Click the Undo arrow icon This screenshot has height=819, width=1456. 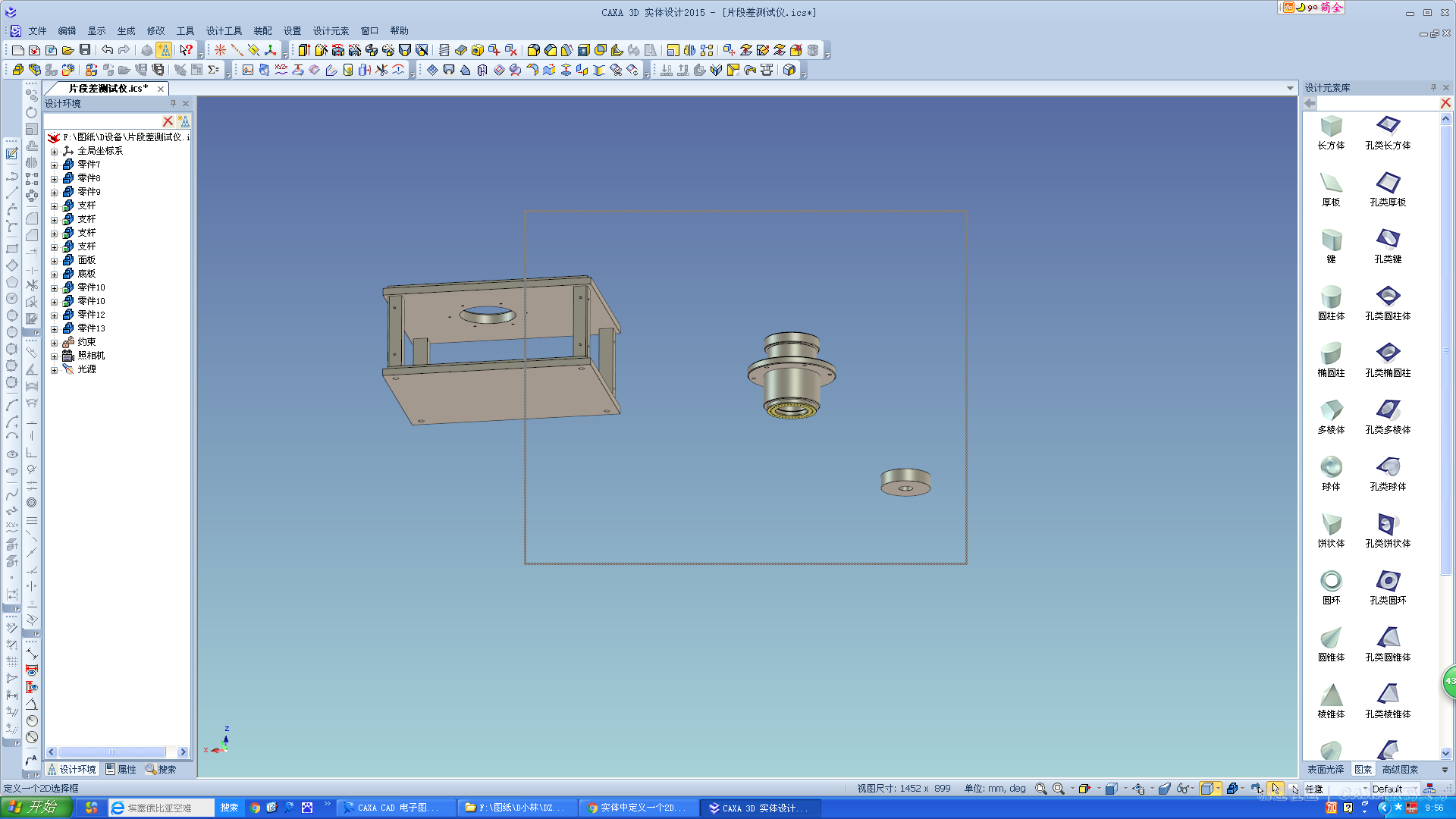pos(107,50)
